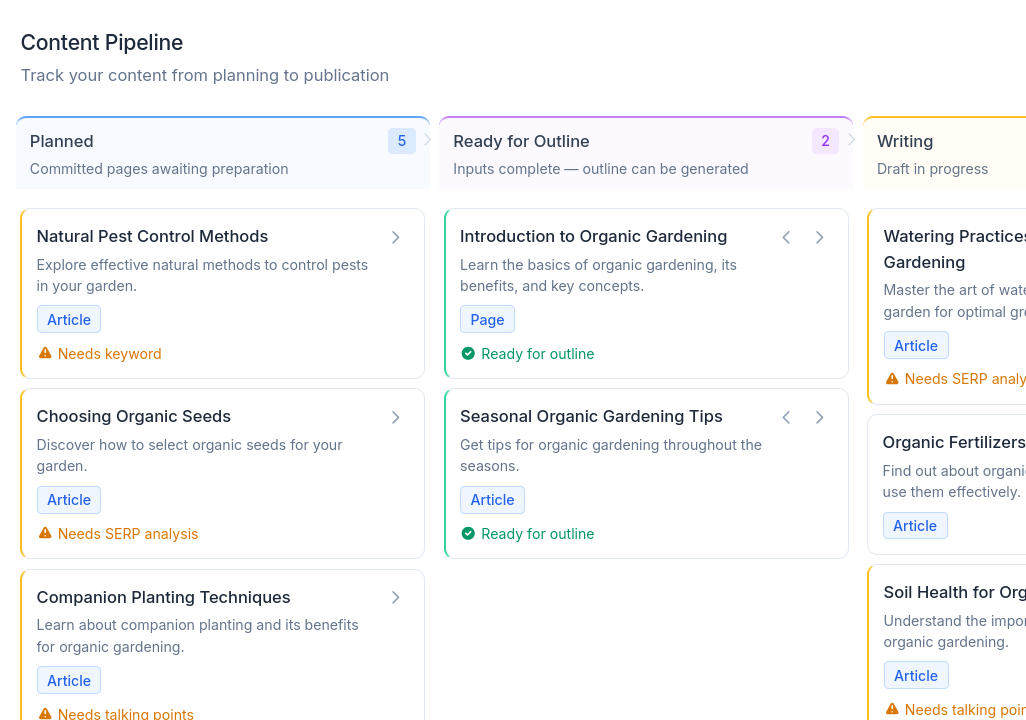The width and height of the screenshot is (1026, 720).
Task: Open the "Needs SERP analysis" status link
Action: [127, 533]
